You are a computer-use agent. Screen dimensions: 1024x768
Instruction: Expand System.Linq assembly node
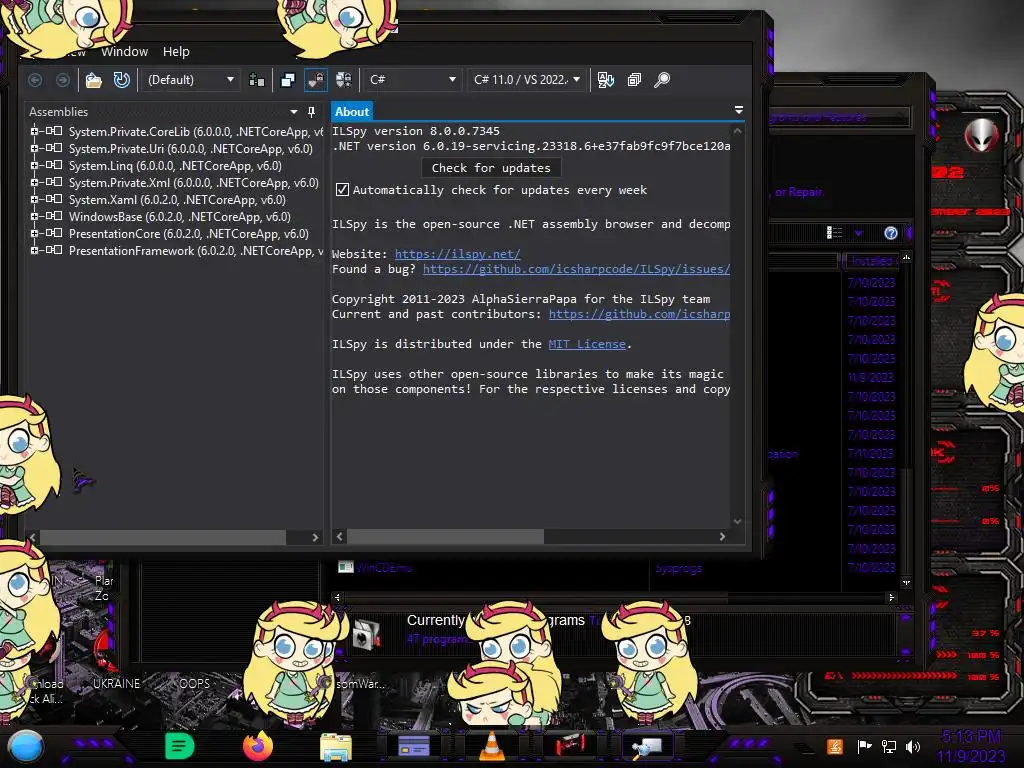(x=34, y=165)
